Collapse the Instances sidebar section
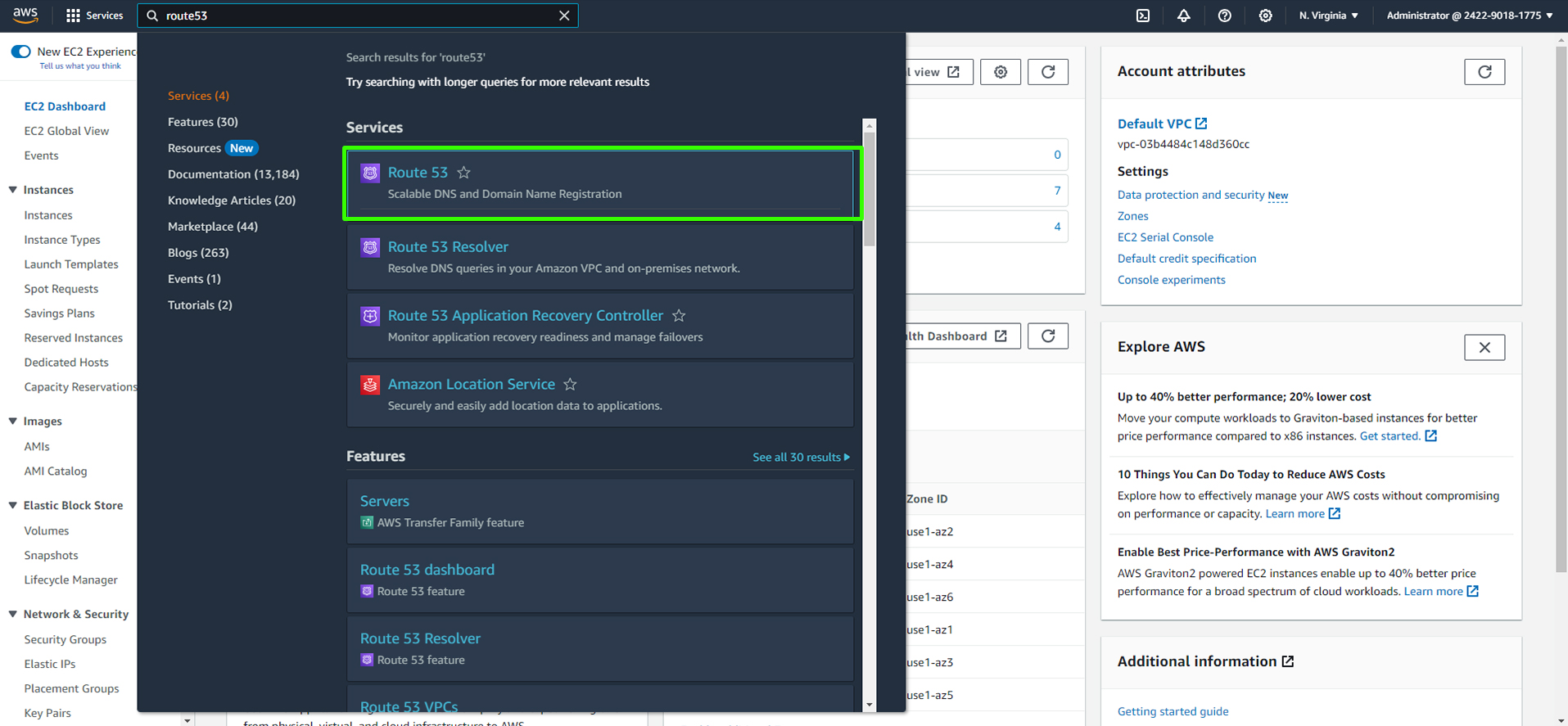Viewport: 1568px width, 726px height. pyautogui.click(x=13, y=190)
